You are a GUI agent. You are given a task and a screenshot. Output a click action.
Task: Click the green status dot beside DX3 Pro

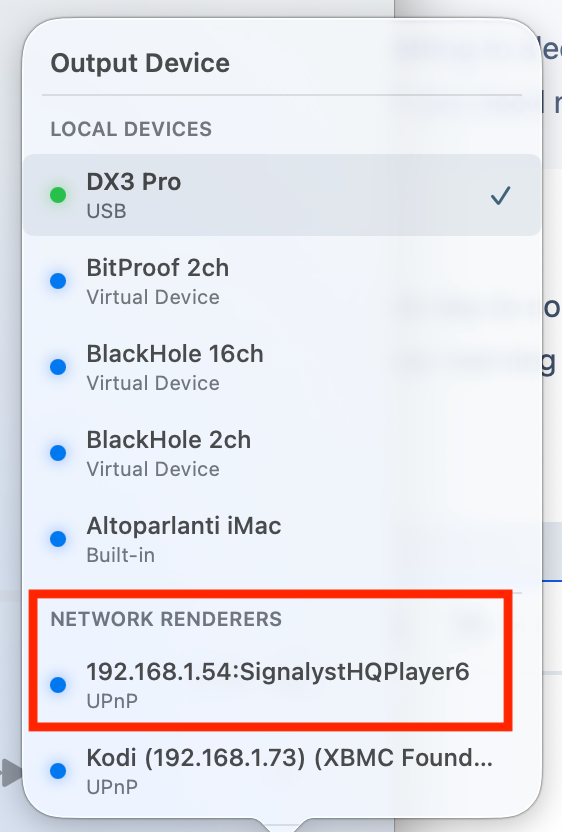(x=58, y=195)
